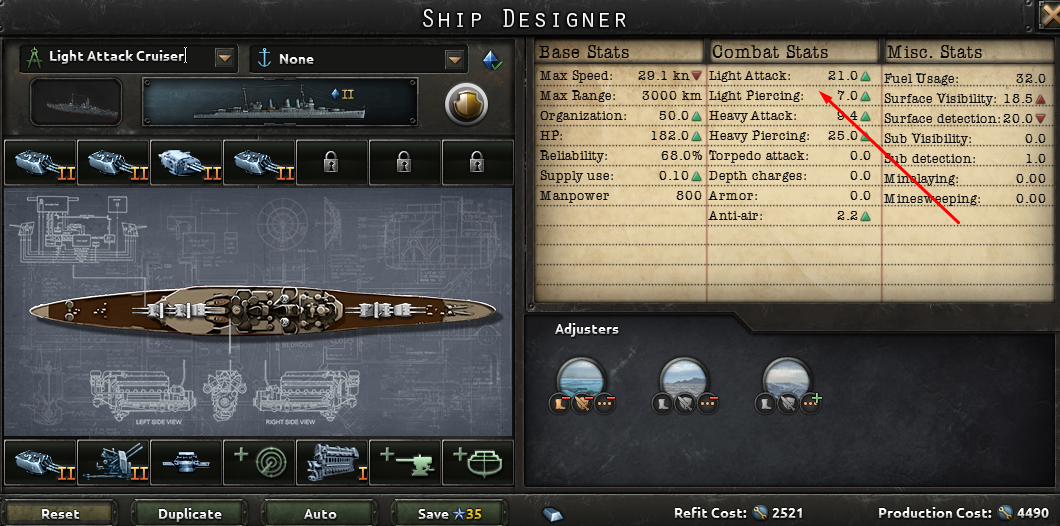The width and height of the screenshot is (1060, 526).
Task: Add a secondary battery module slot
Action: (405, 462)
